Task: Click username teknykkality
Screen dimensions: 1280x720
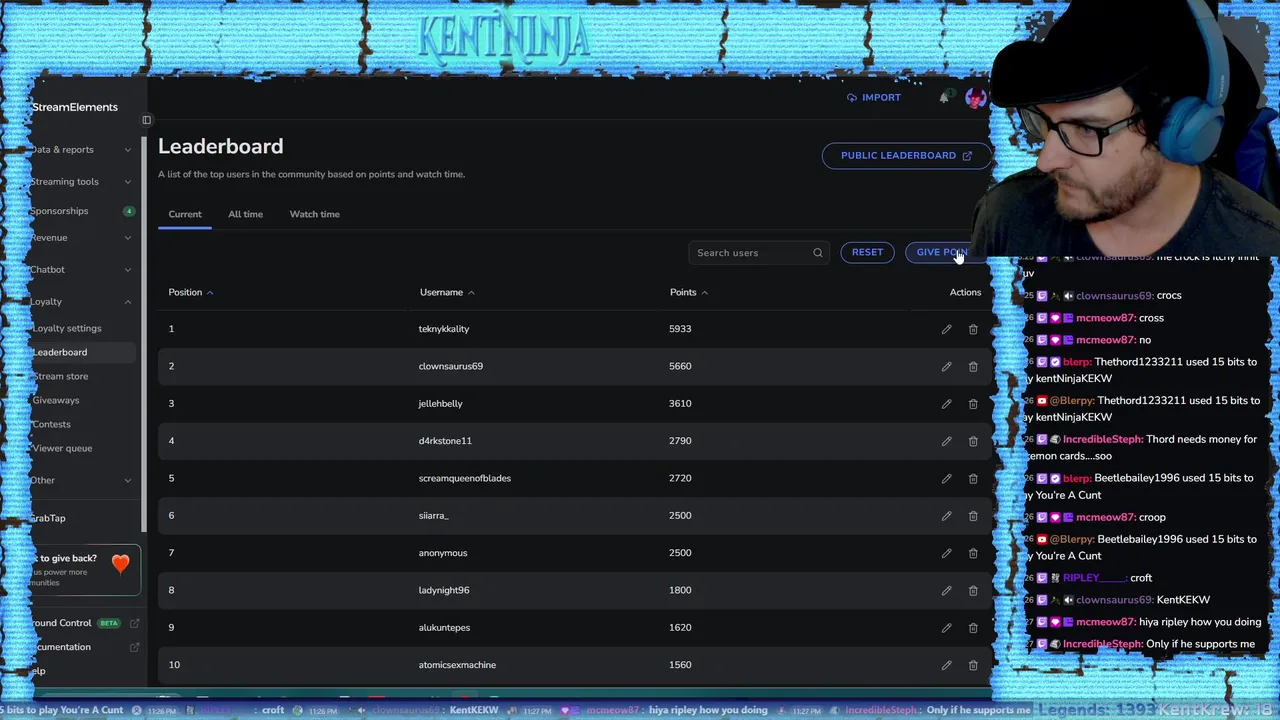Action: [444, 329]
